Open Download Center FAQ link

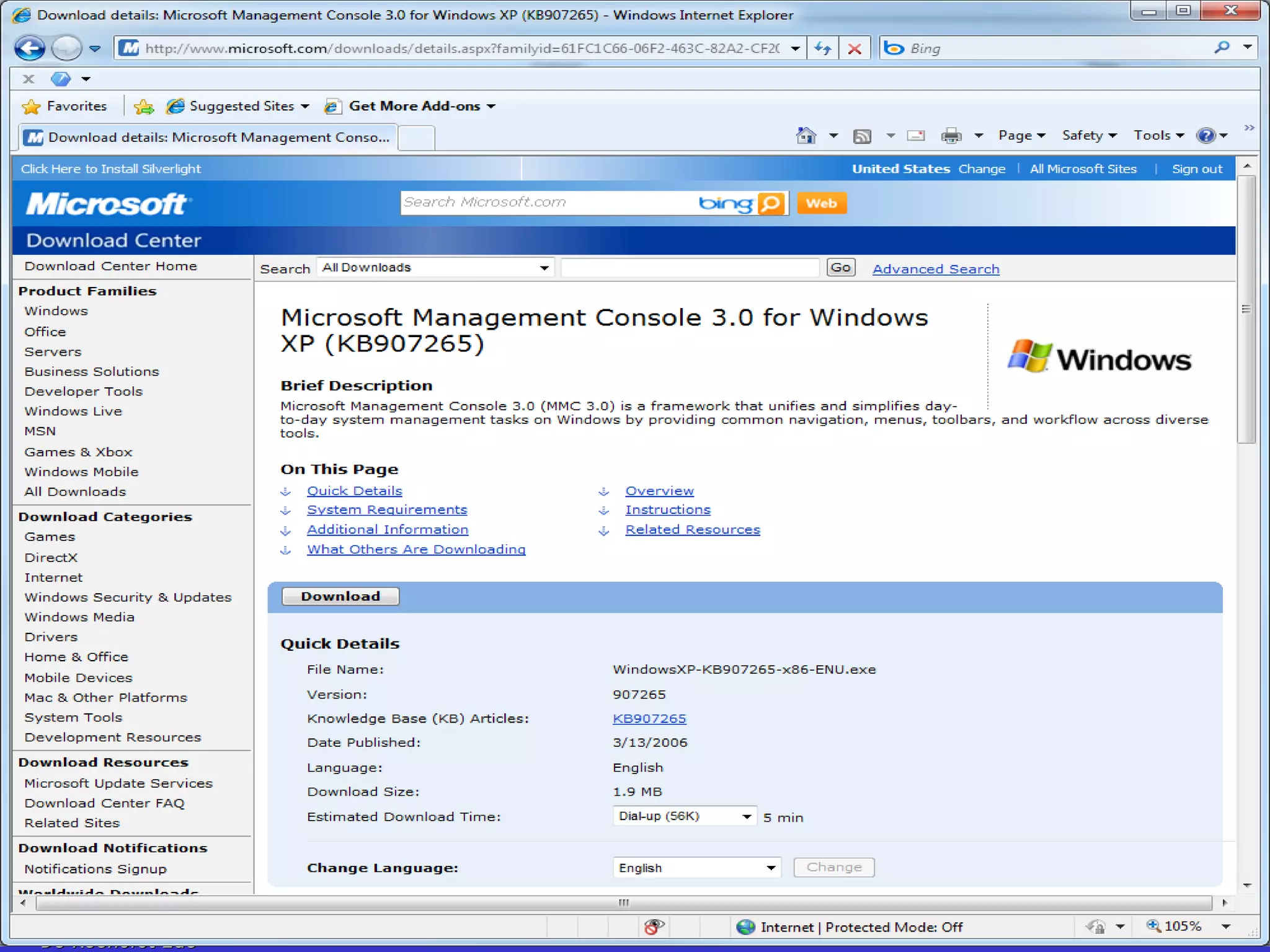pos(104,803)
